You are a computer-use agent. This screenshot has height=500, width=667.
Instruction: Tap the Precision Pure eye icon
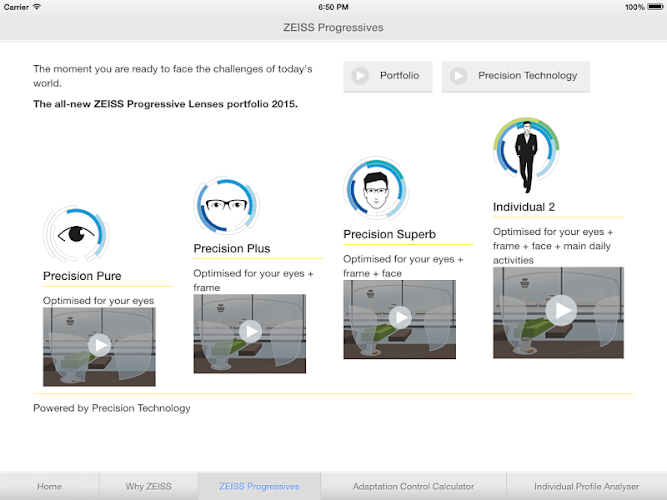[x=76, y=234]
